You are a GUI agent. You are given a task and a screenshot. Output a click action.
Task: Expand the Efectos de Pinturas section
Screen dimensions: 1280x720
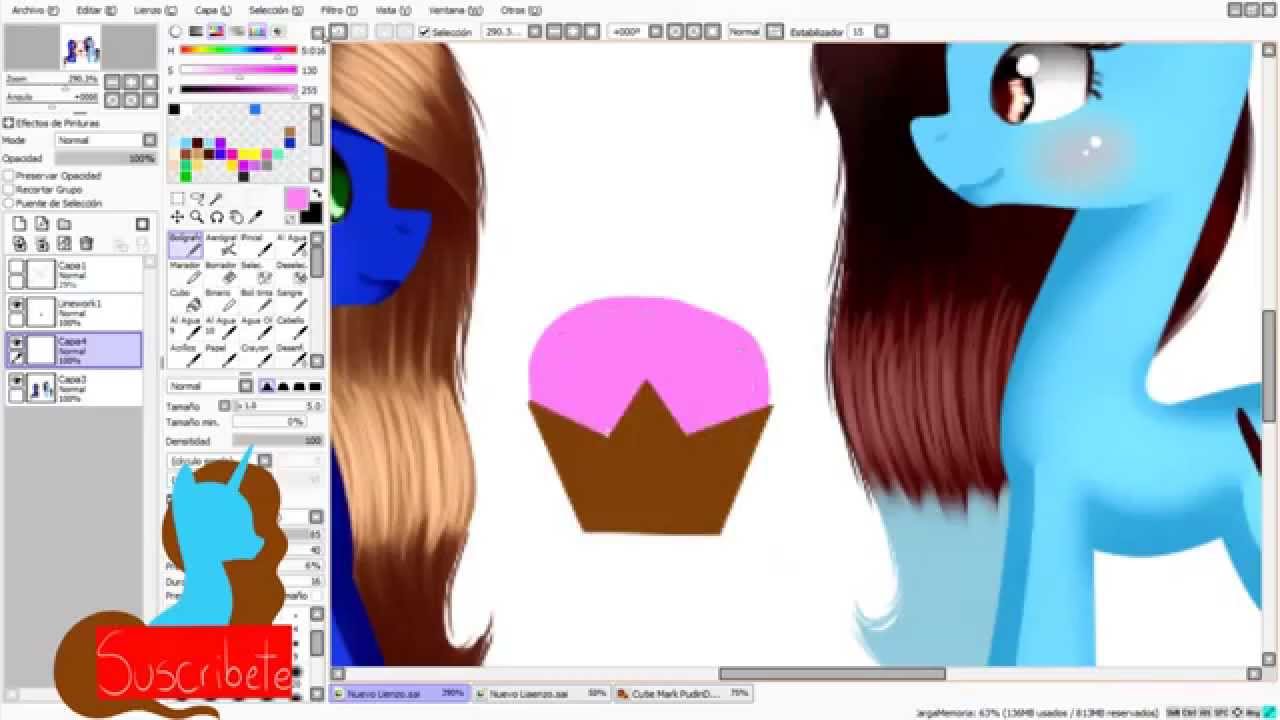(x=8, y=123)
